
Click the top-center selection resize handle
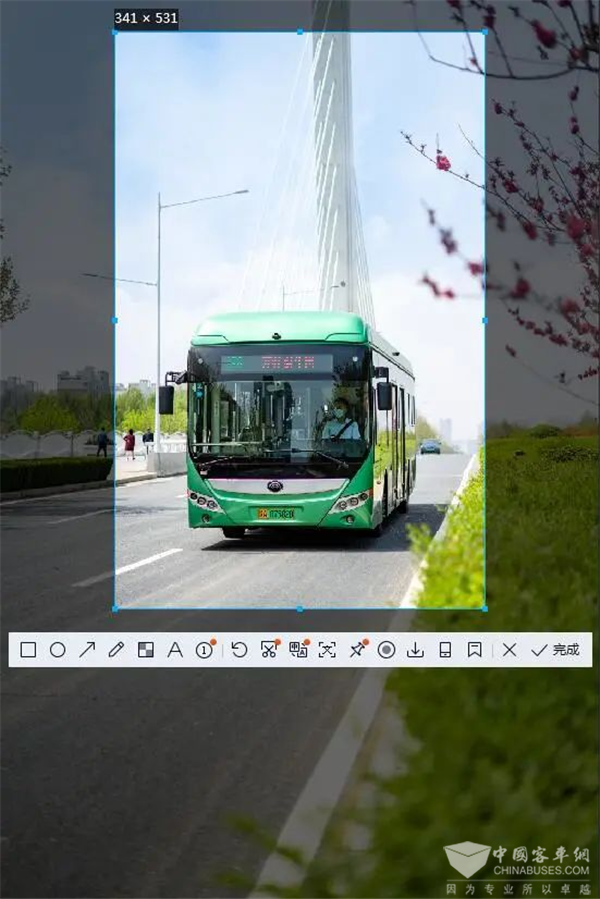(x=300, y=32)
